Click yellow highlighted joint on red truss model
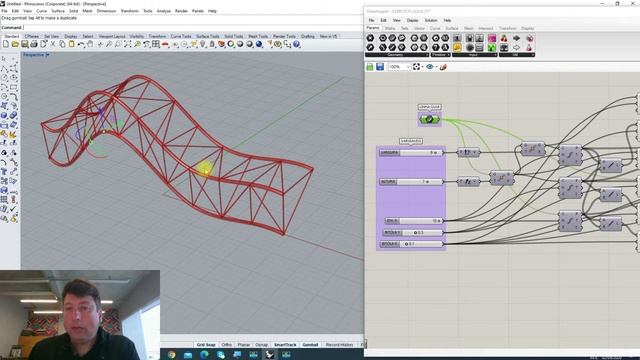The height and width of the screenshot is (360, 640). (x=205, y=168)
